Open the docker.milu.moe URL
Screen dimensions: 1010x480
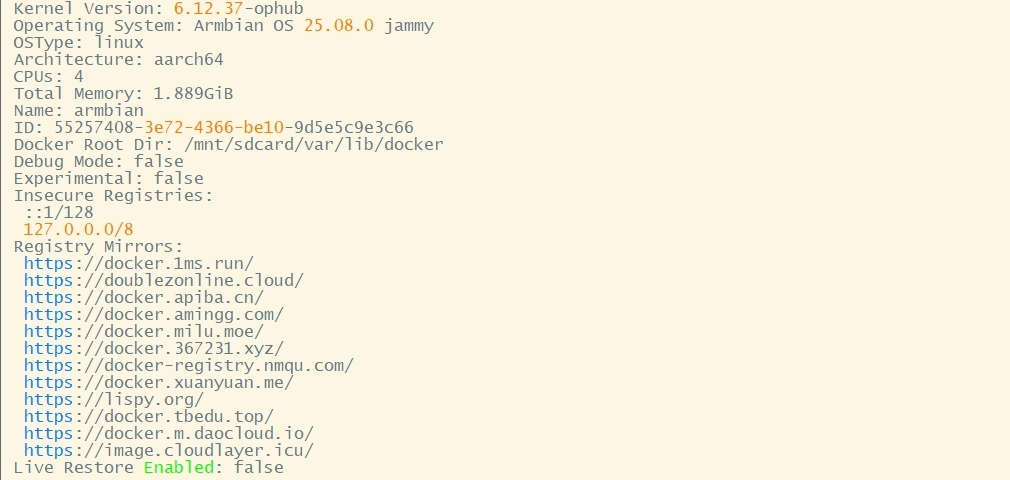pos(143,331)
